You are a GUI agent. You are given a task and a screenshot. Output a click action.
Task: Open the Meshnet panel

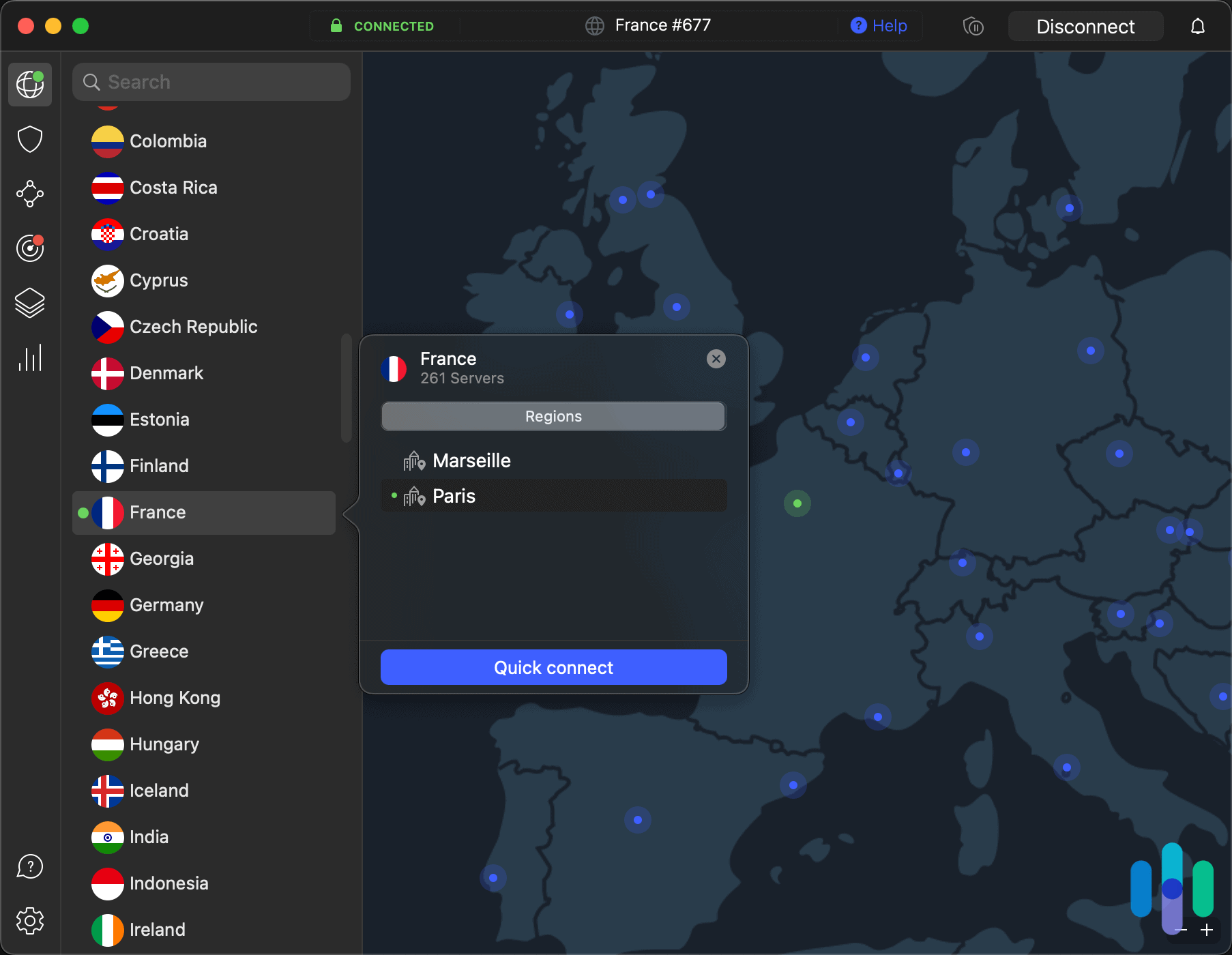tap(29, 194)
